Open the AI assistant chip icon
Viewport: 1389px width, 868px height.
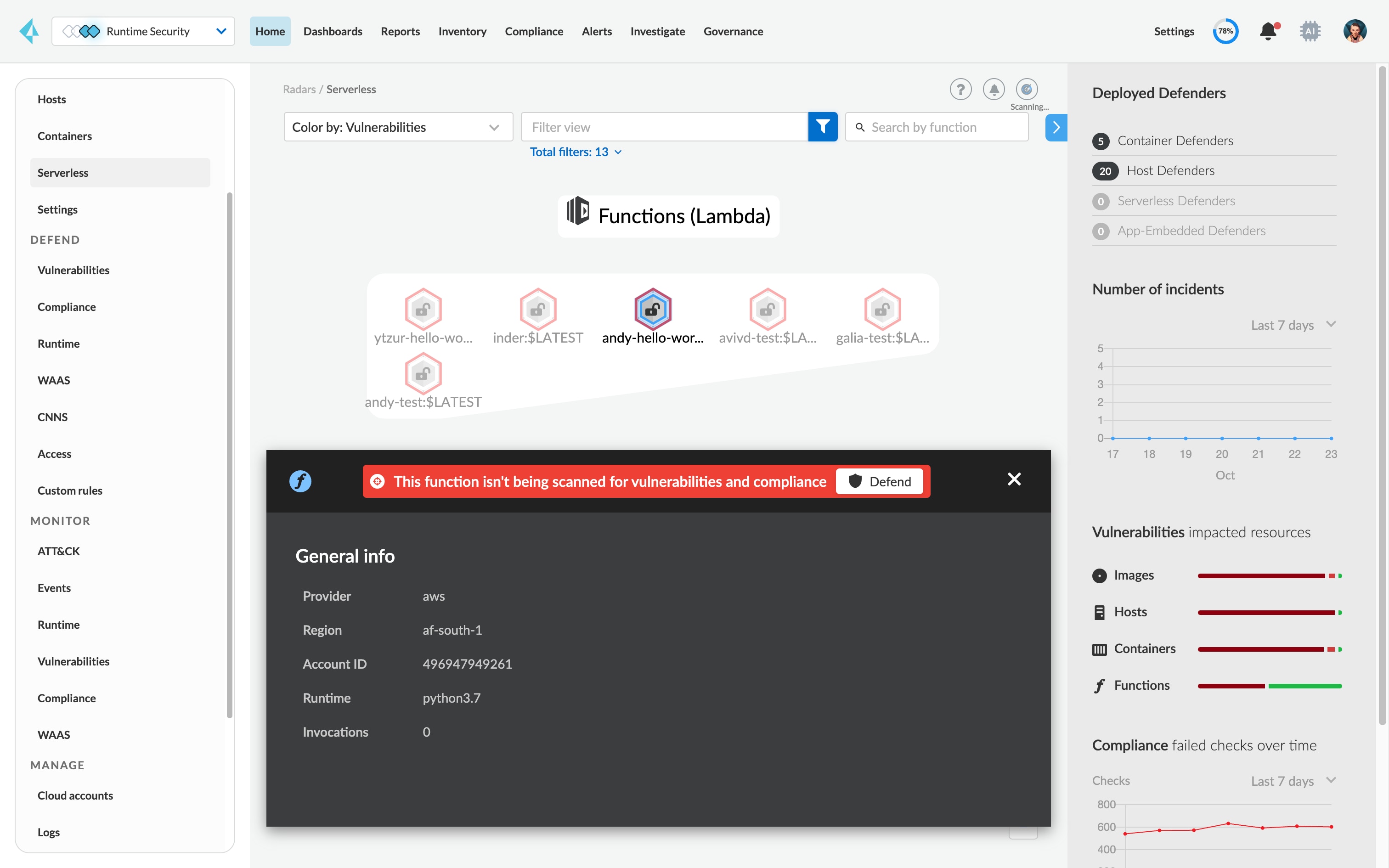1310,31
